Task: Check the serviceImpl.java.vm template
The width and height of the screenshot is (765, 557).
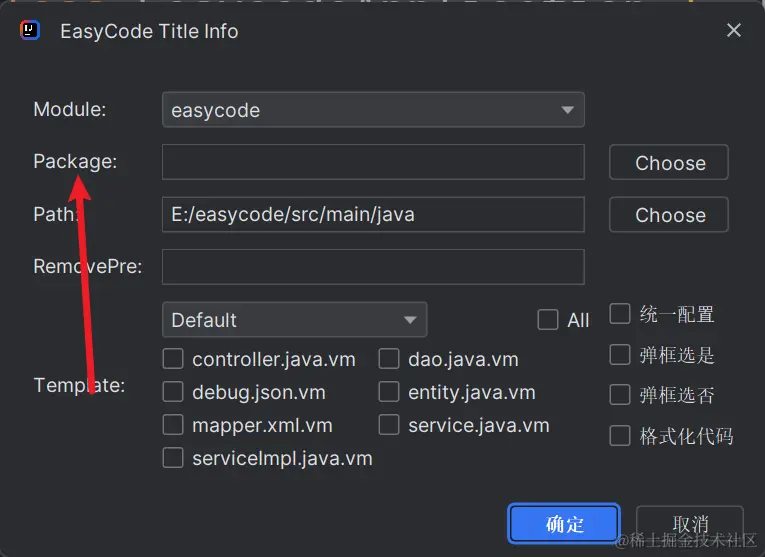Action: point(173,458)
